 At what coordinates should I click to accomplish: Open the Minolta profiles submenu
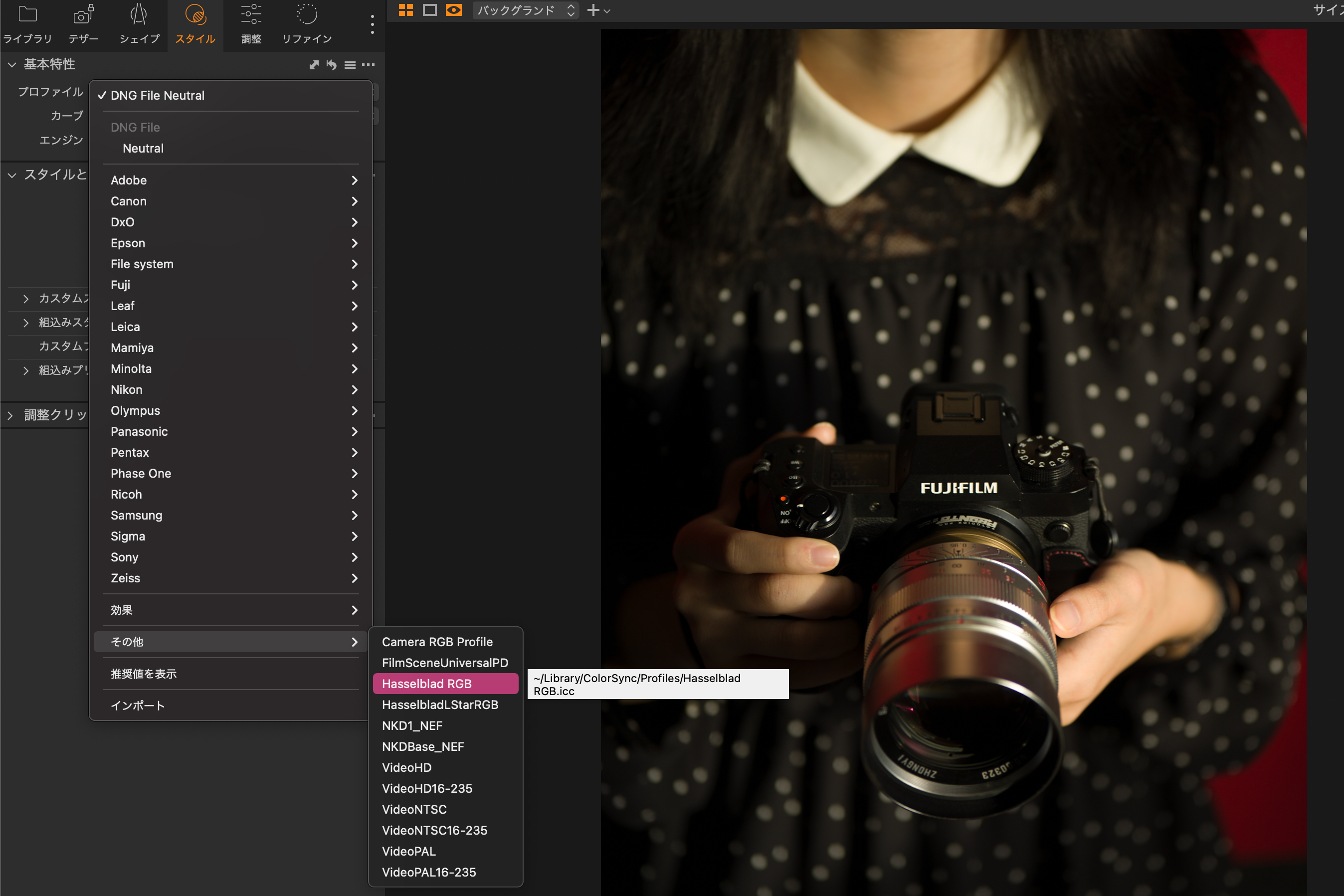[231, 369]
